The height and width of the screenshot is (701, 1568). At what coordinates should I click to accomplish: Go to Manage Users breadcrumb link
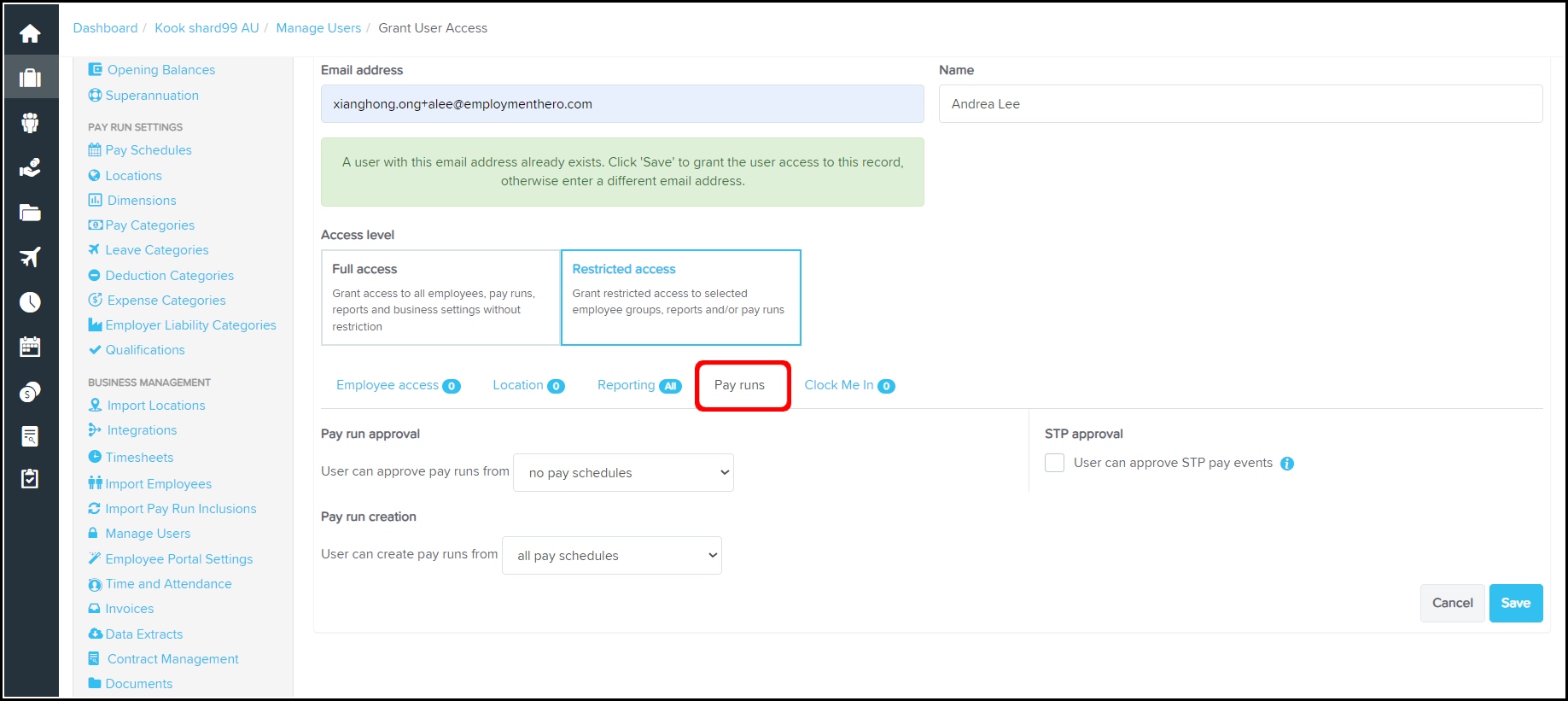click(x=318, y=28)
